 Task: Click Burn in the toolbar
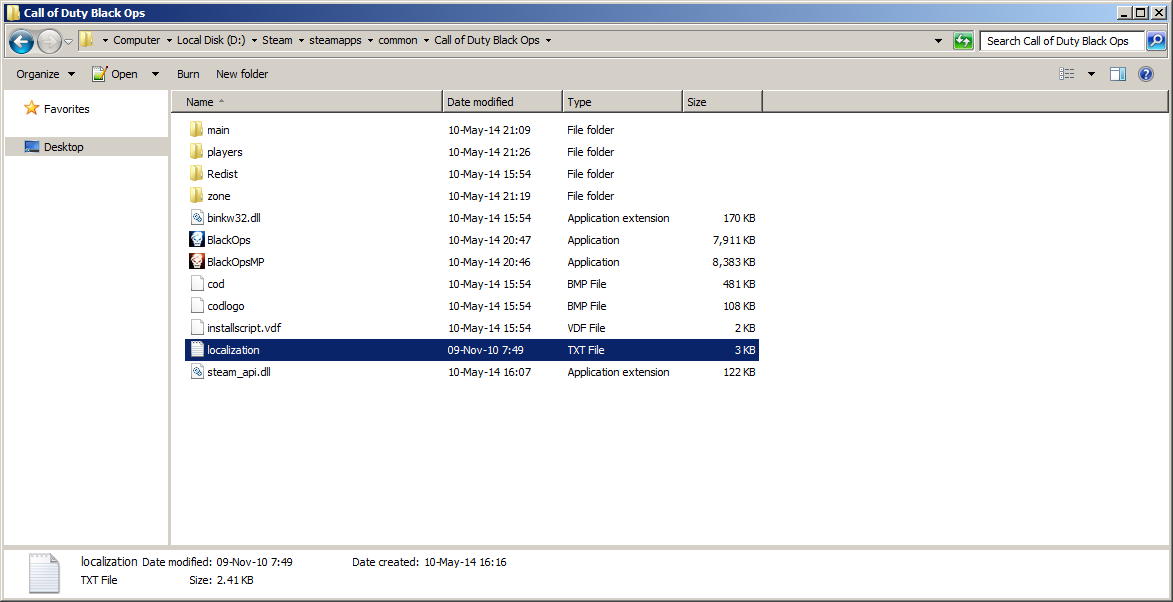tap(188, 74)
